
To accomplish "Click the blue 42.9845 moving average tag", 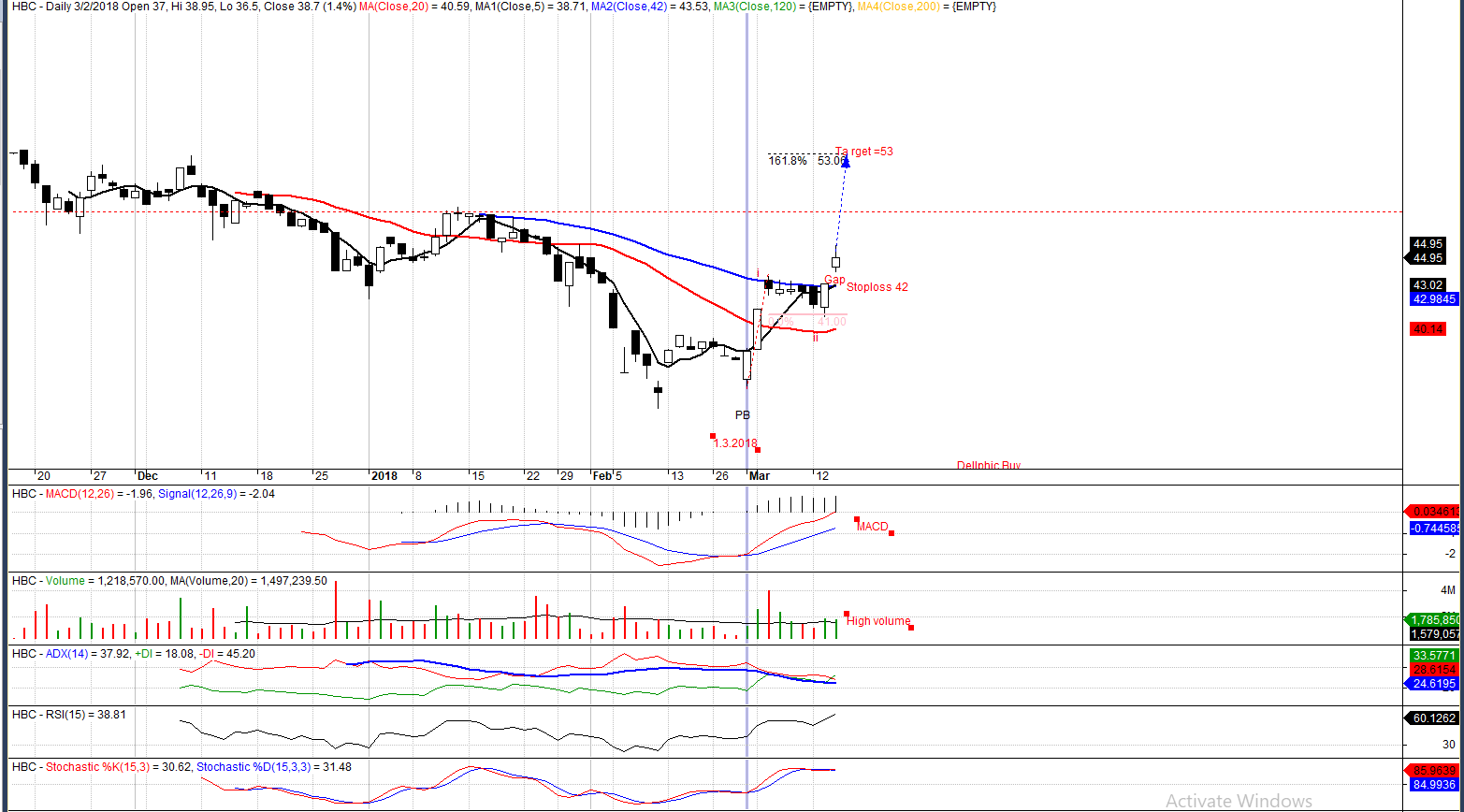I will click(x=1433, y=299).
